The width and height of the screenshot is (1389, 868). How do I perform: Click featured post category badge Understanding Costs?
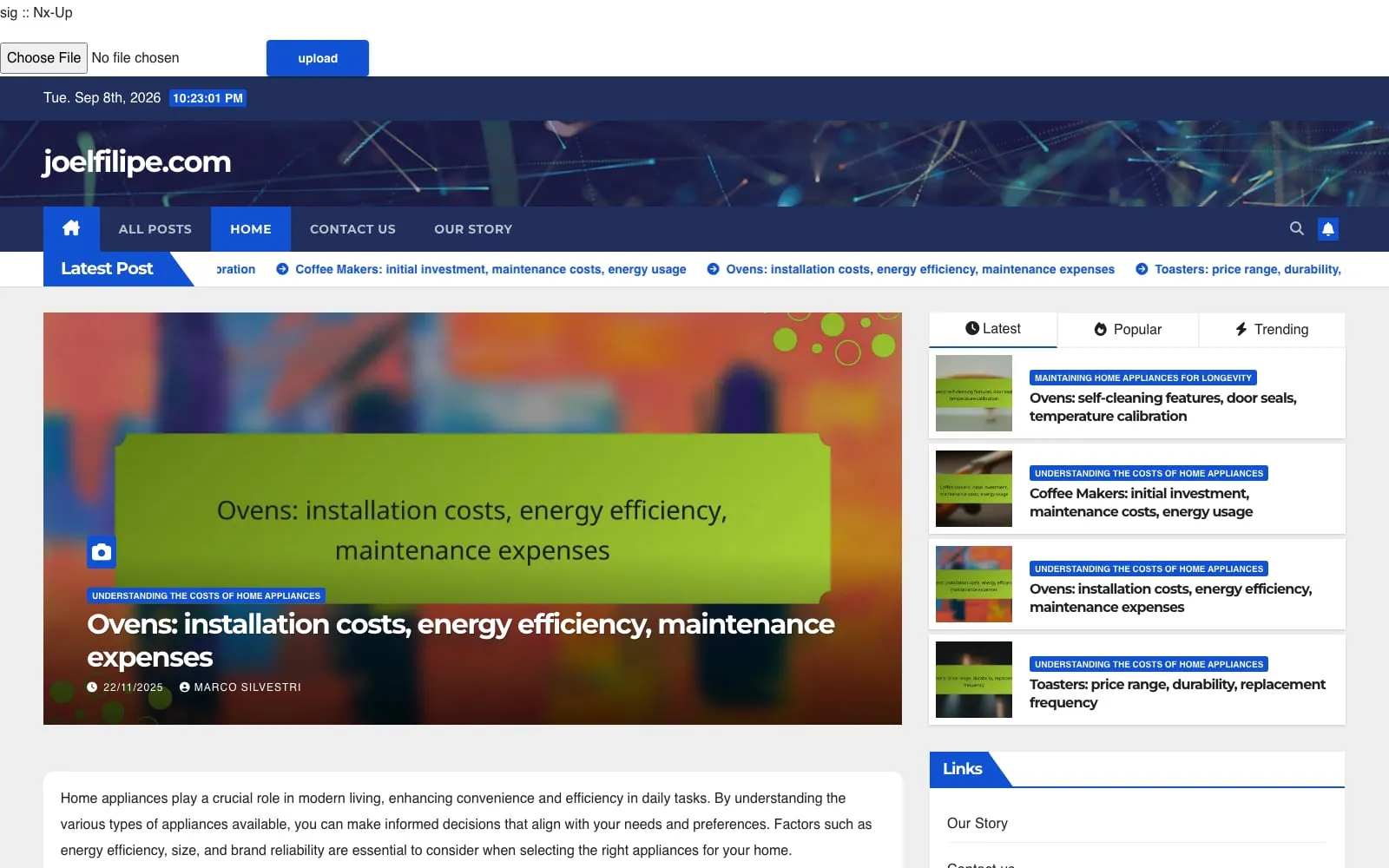(x=206, y=595)
